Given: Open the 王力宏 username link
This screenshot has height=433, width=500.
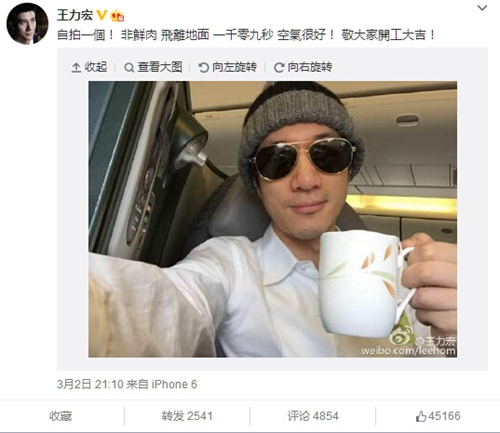Looking at the screenshot, I should coord(75,15).
